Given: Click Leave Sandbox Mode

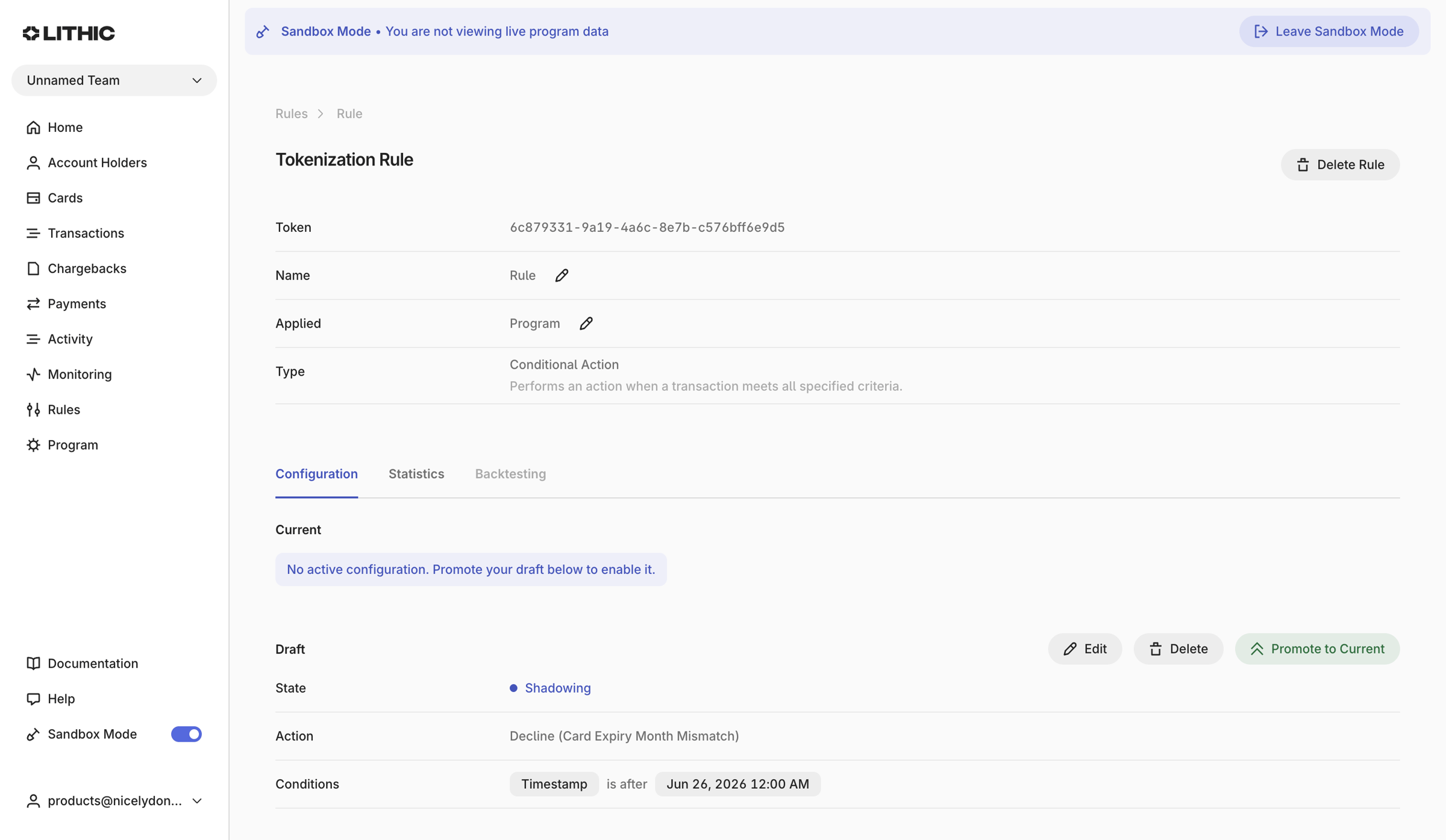Looking at the screenshot, I should (x=1329, y=31).
